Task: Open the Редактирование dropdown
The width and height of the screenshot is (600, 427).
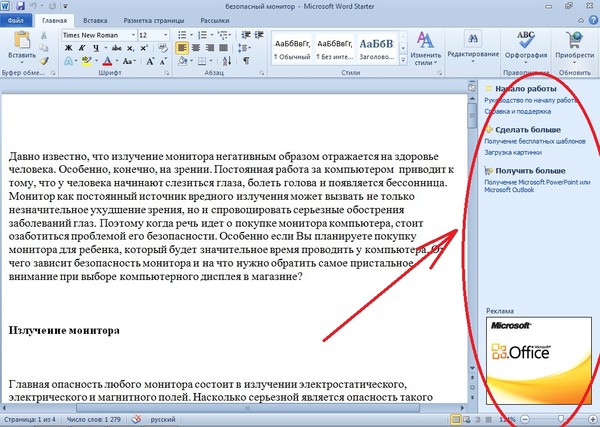Action: tap(473, 47)
